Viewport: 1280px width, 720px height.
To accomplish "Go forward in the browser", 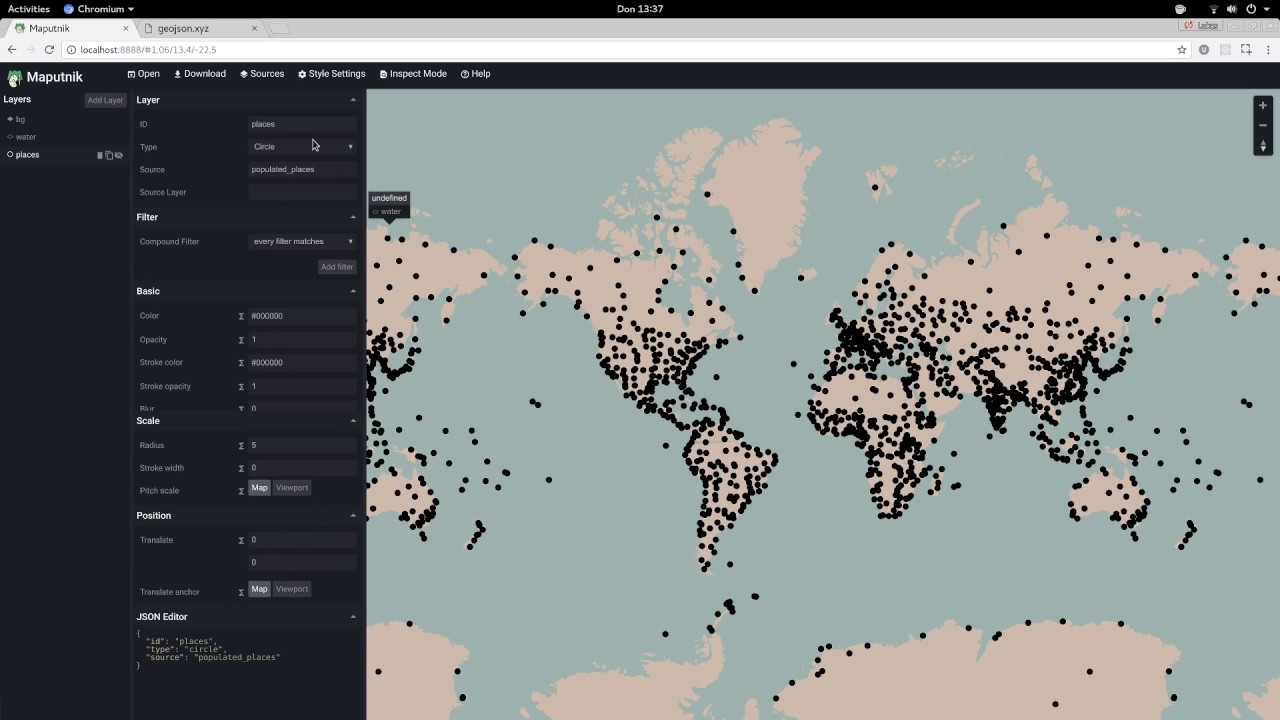I will (x=30, y=49).
